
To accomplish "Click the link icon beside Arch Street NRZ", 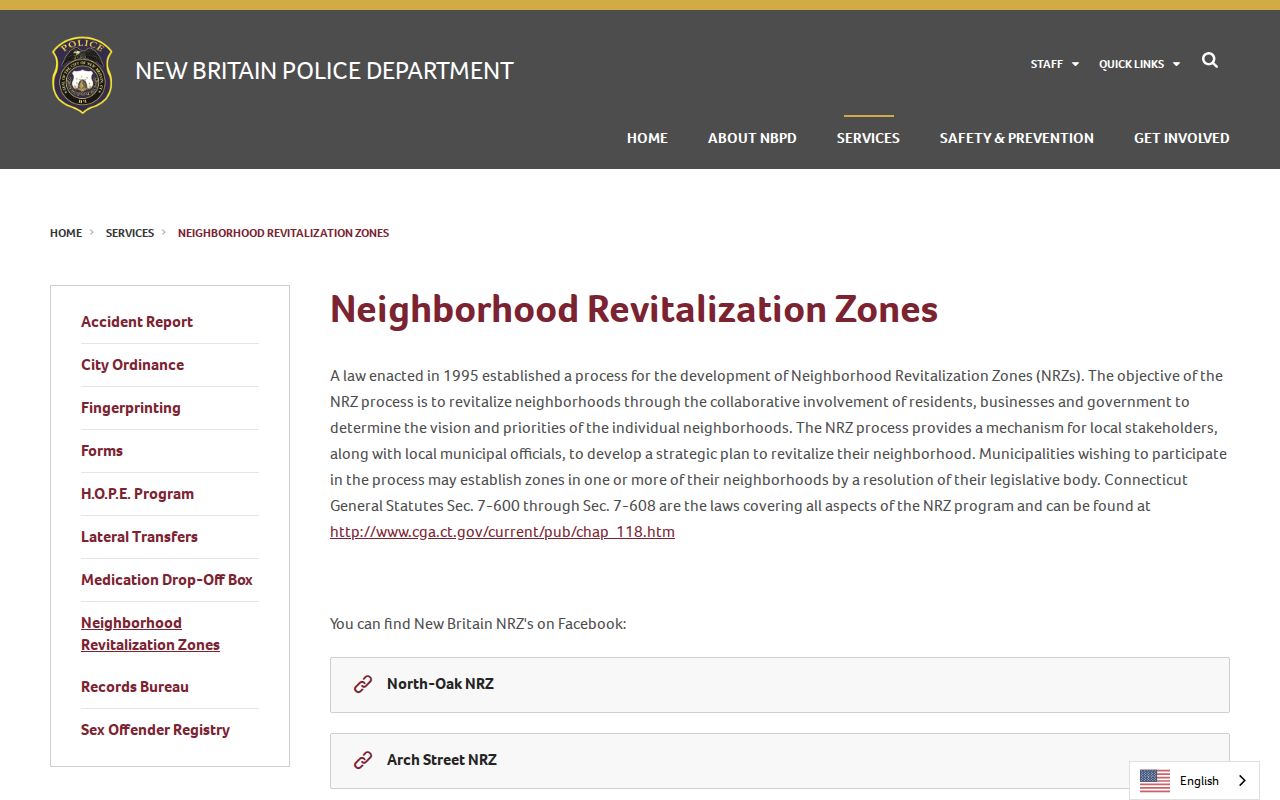I will [x=363, y=760].
